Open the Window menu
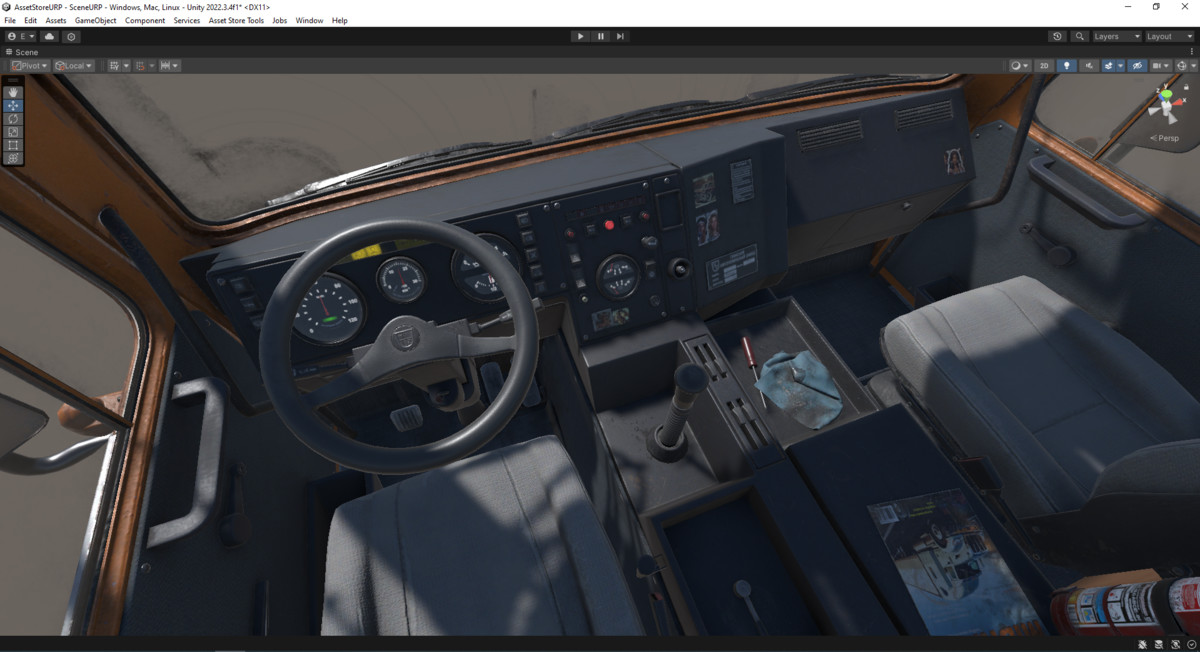The width and height of the screenshot is (1200, 652). coord(309,20)
